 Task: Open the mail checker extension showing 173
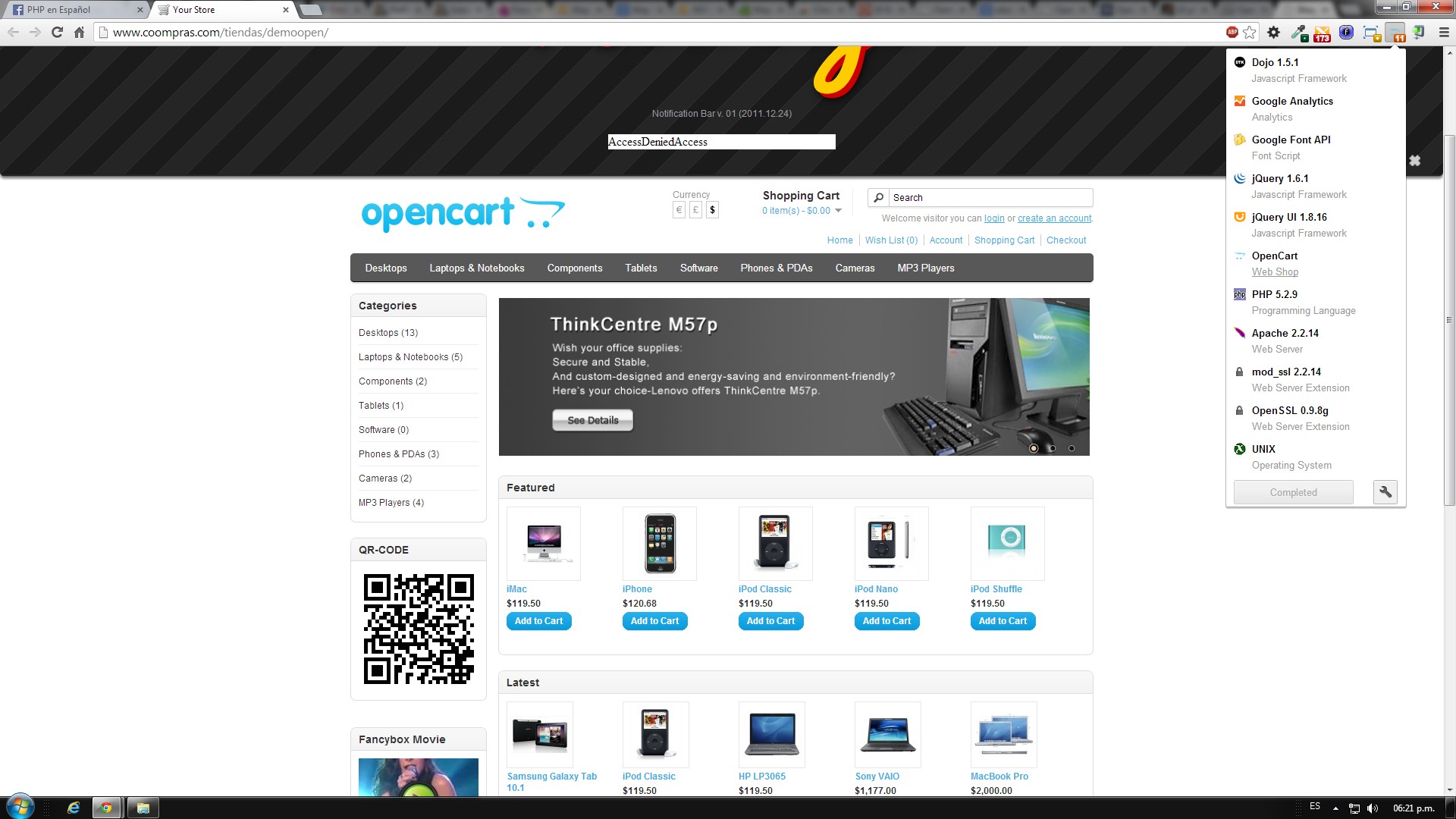click(1322, 33)
